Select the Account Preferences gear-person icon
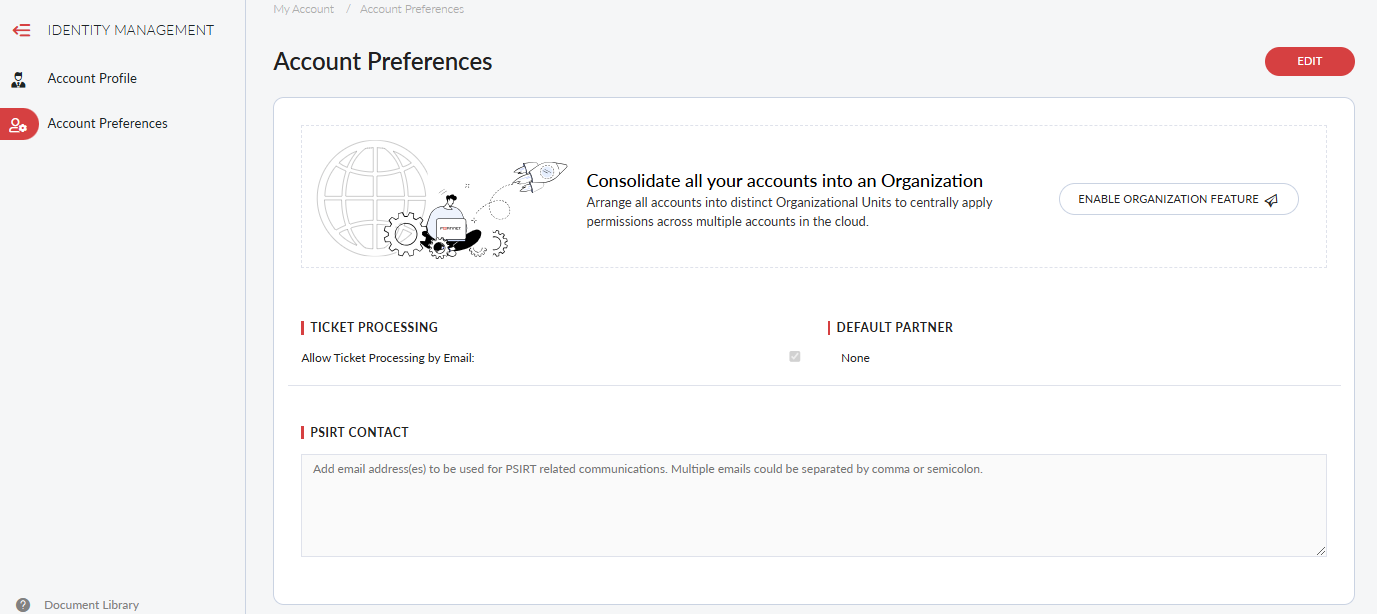The height and width of the screenshot is (614, 1377). tap(19, 123)
